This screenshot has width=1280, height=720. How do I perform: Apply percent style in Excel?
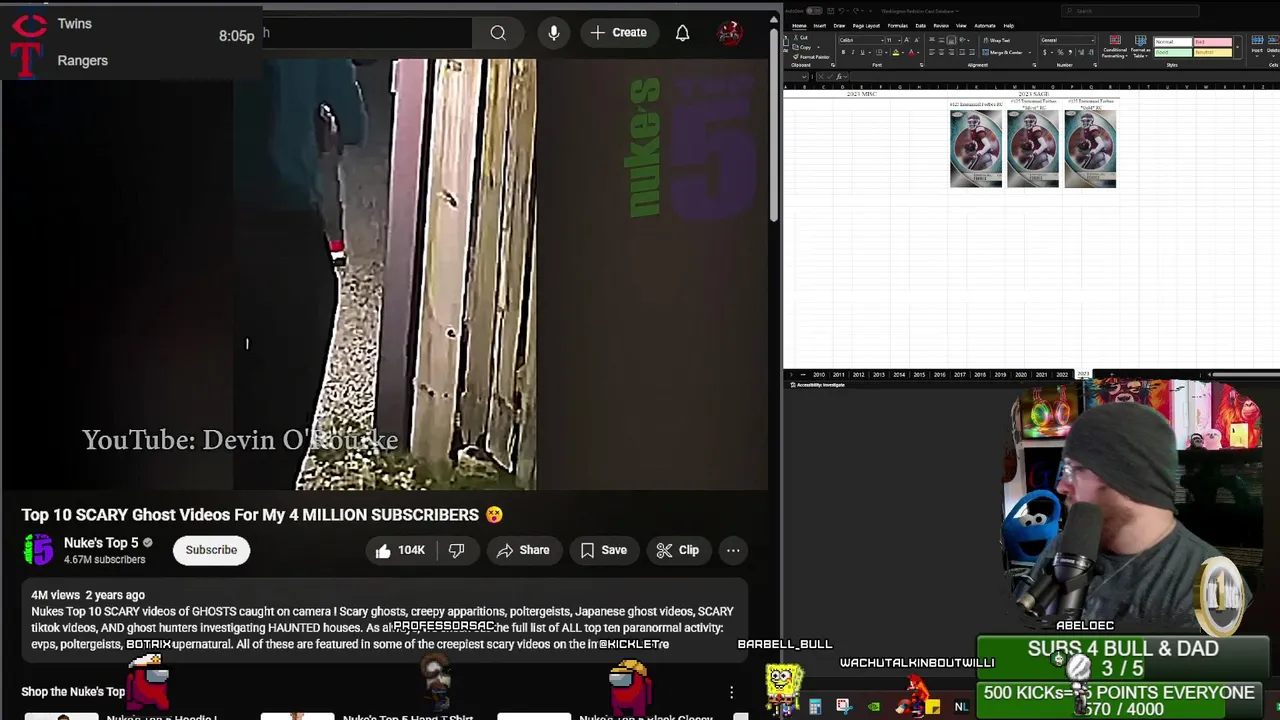click(1060, 52)
